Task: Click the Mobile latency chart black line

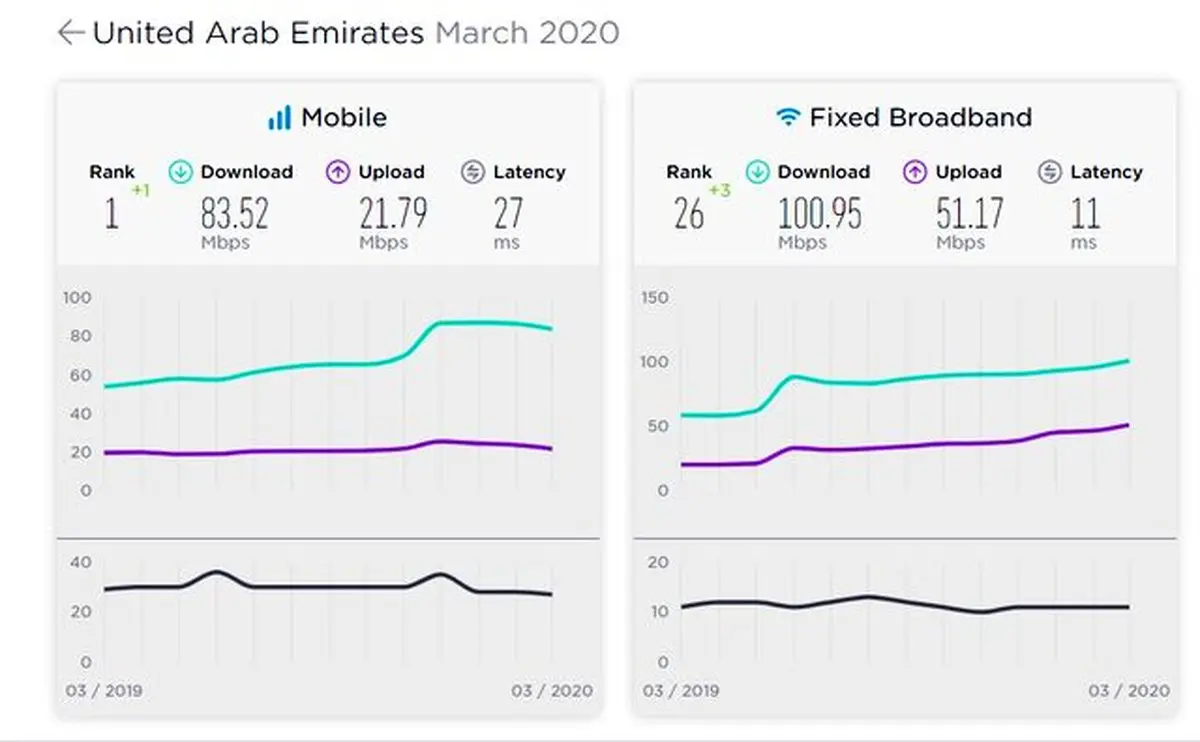Action: click(x=330, y=586)
